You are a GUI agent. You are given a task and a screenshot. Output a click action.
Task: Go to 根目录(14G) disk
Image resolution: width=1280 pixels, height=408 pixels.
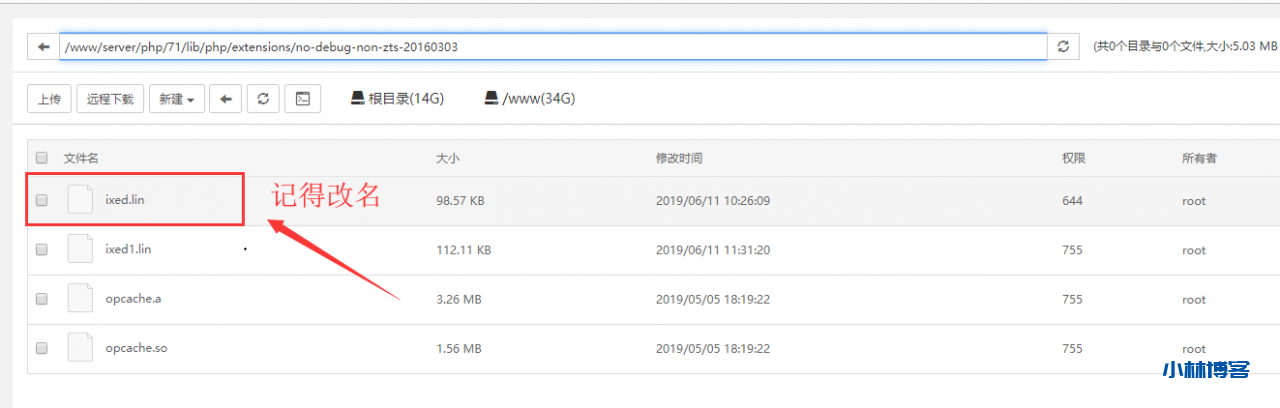pos(397,98)
